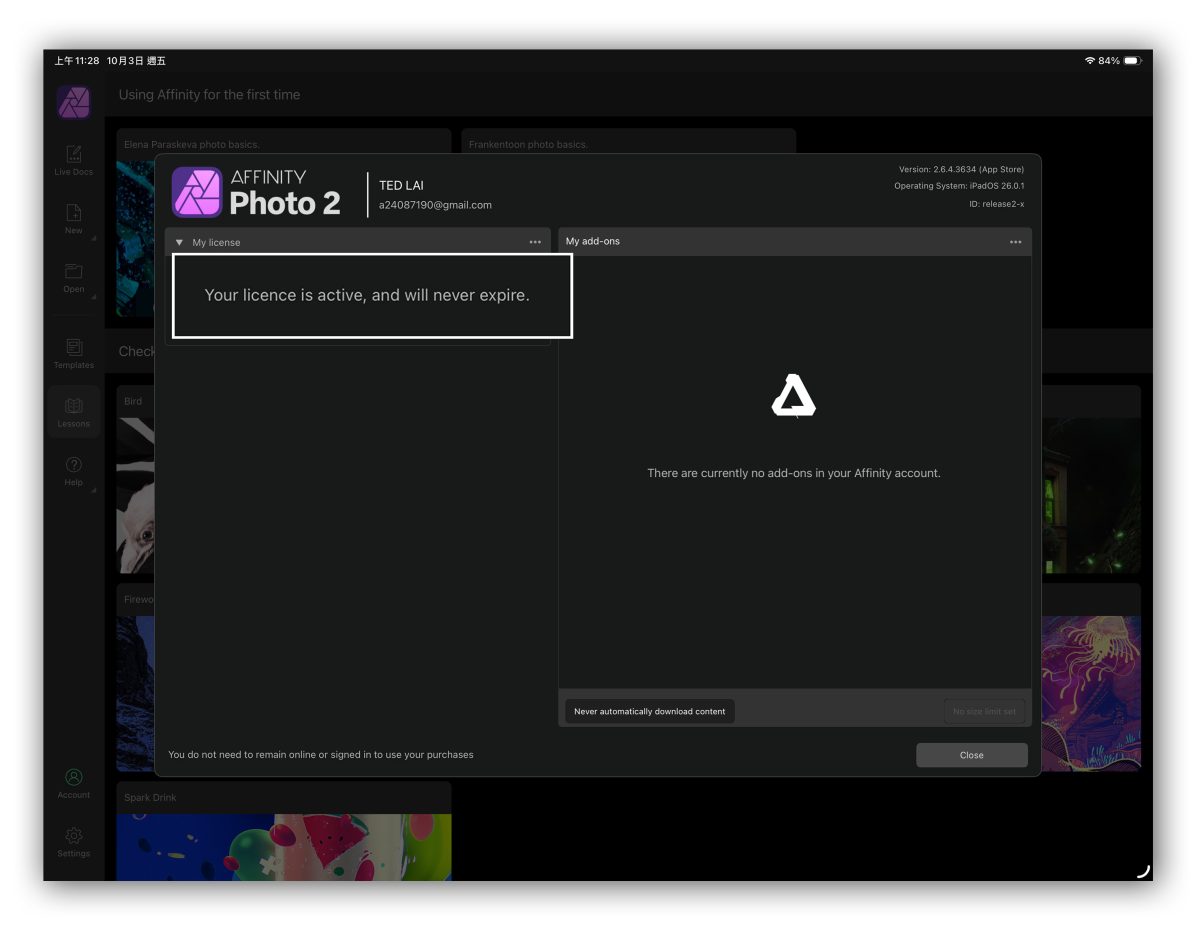Screen dimensions: 1200x928
Task: Click the remain online notice text
Action: (321, 755)
